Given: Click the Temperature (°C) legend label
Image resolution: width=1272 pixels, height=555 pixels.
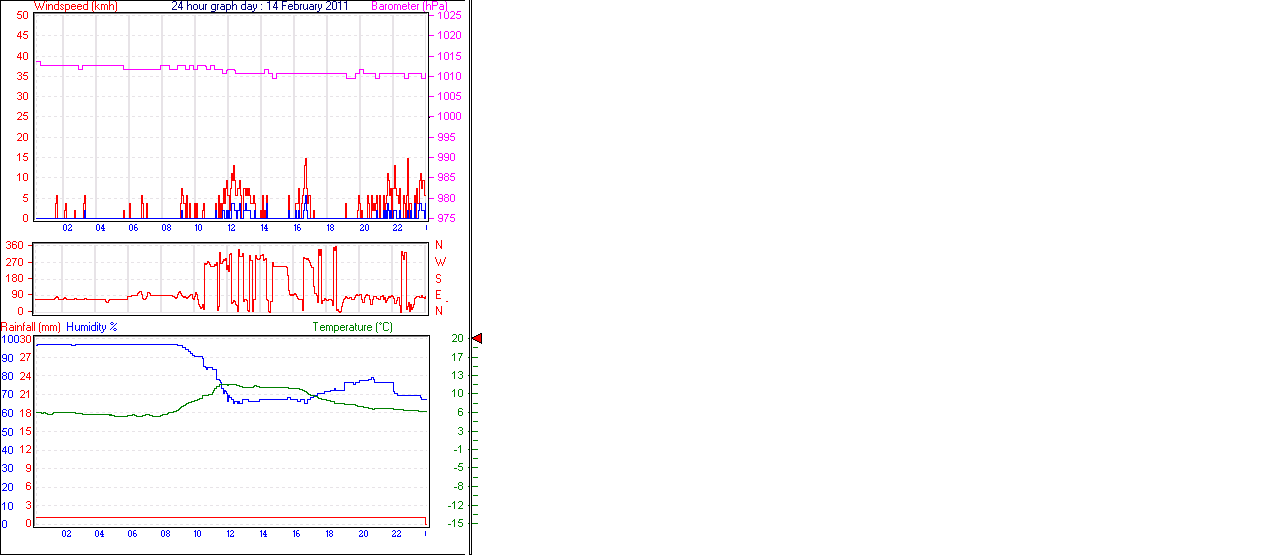Looking at the screenshot, I should click(x=352, y=327).
